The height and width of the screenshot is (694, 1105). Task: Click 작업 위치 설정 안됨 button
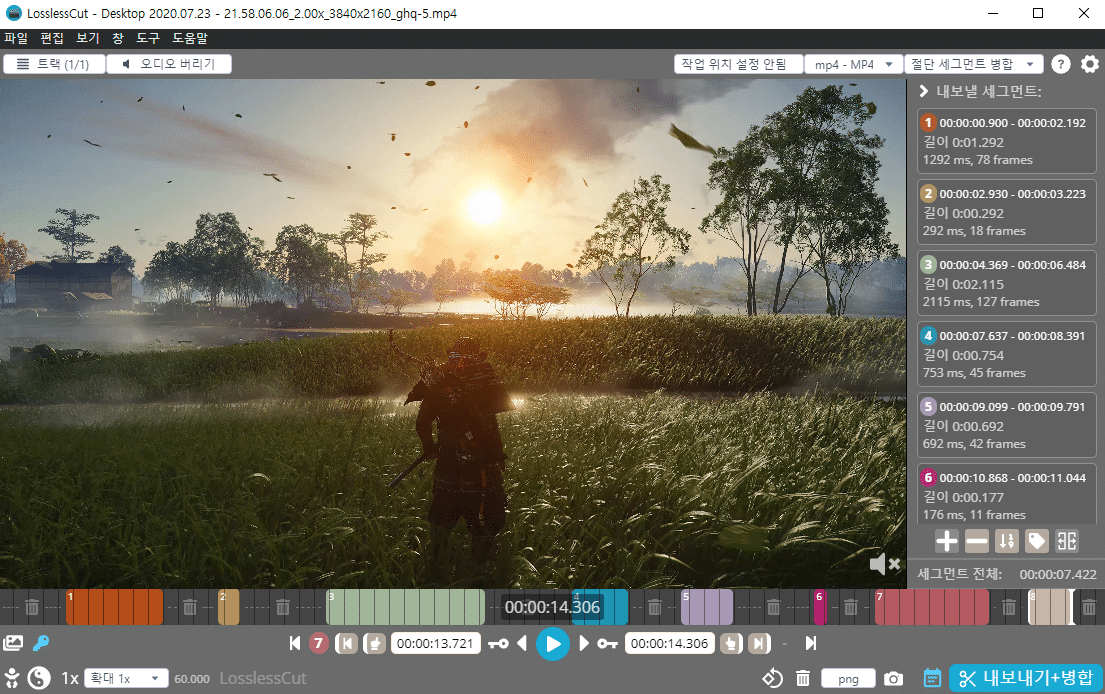coord(739,64)
